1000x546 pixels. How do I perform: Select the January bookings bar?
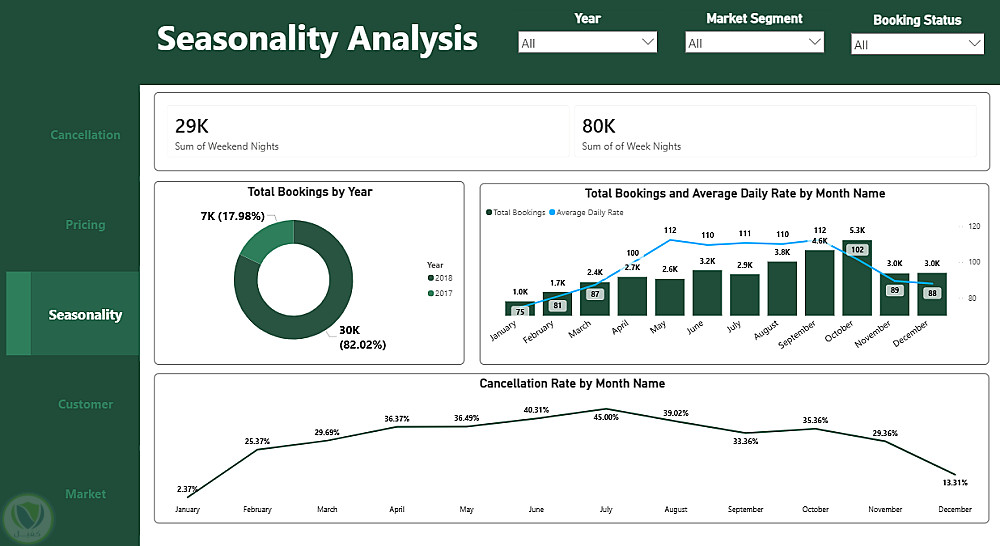click(x=520, y=309)
